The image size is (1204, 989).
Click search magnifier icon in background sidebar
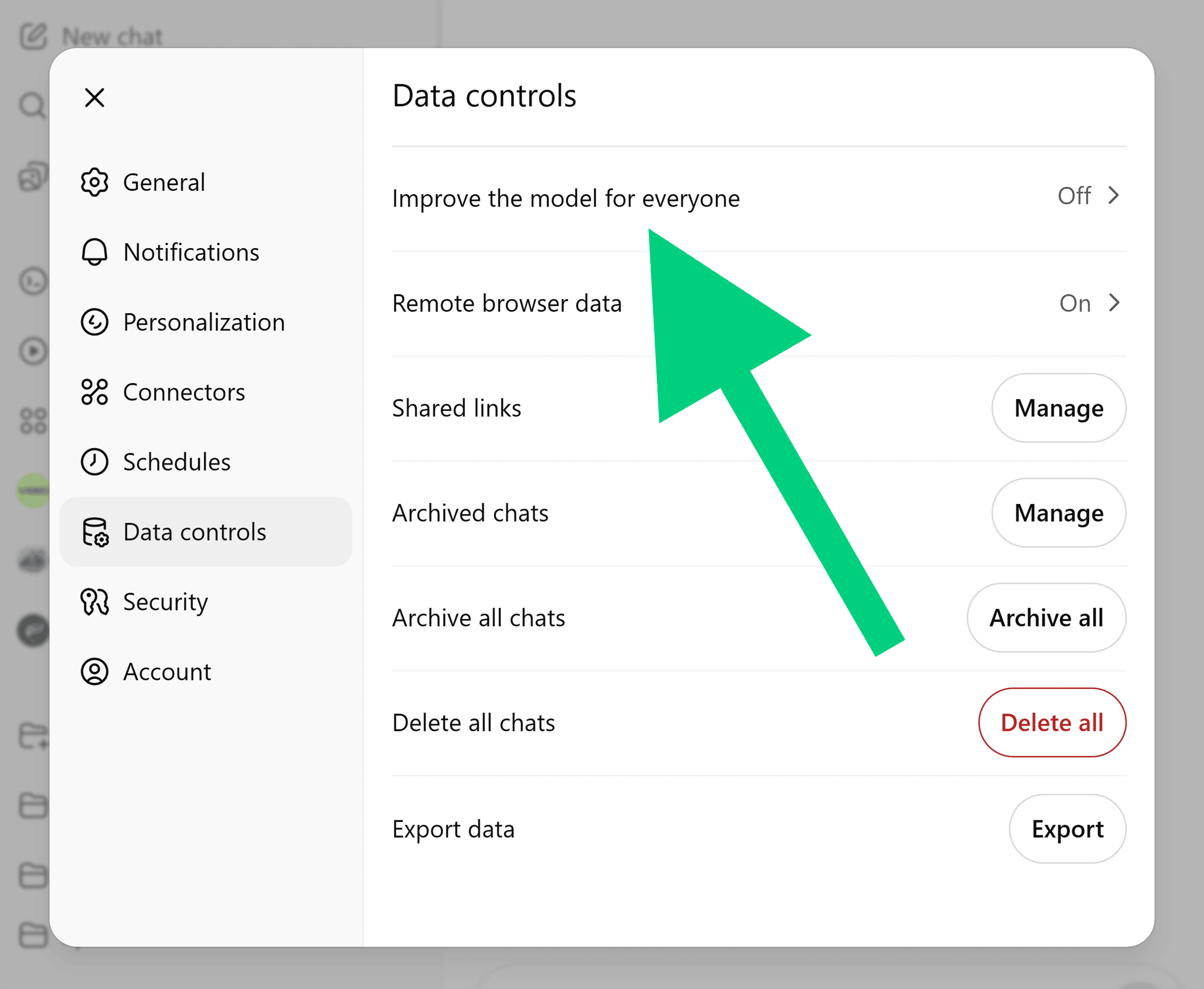coord(33,105)
